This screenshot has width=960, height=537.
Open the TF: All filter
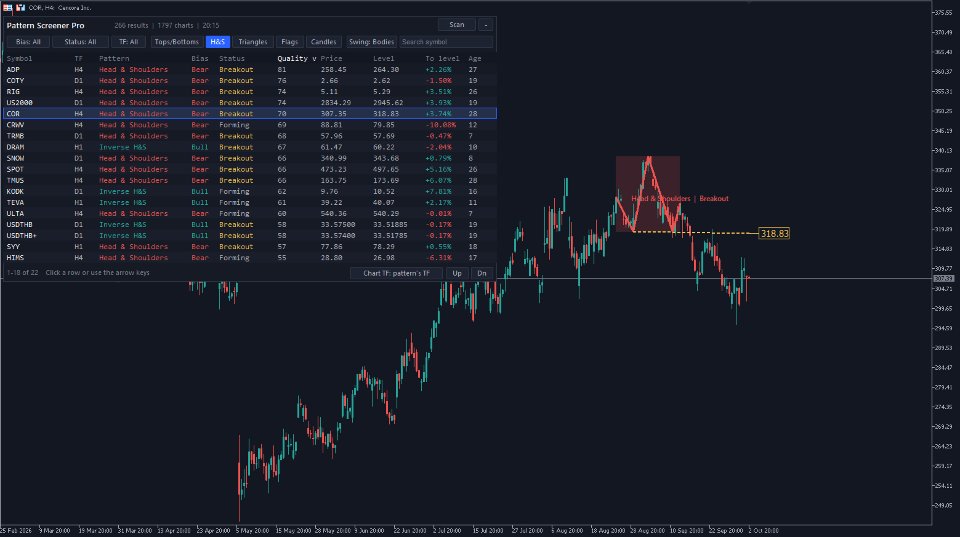(129, 42)
